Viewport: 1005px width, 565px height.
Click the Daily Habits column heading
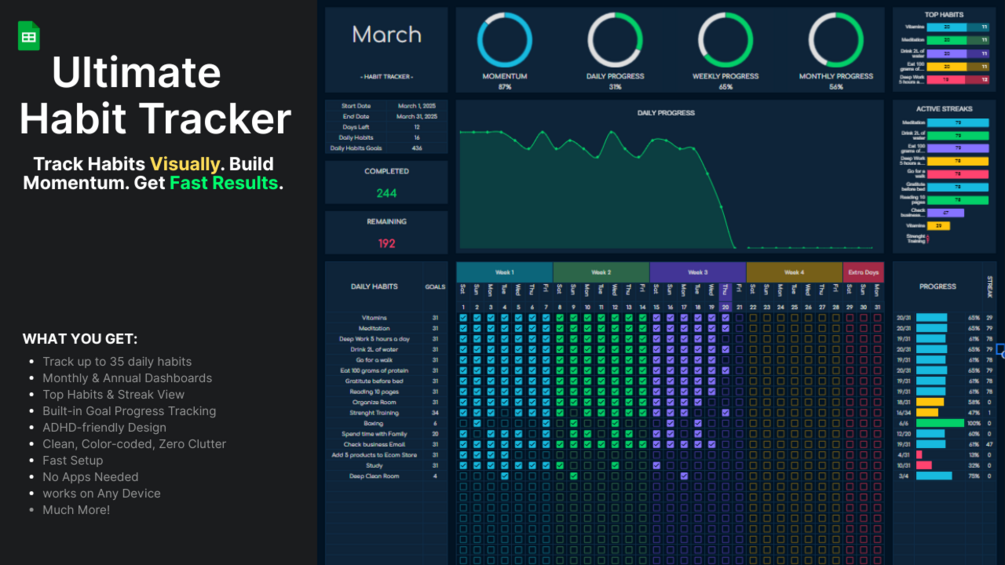pos(374,286)
